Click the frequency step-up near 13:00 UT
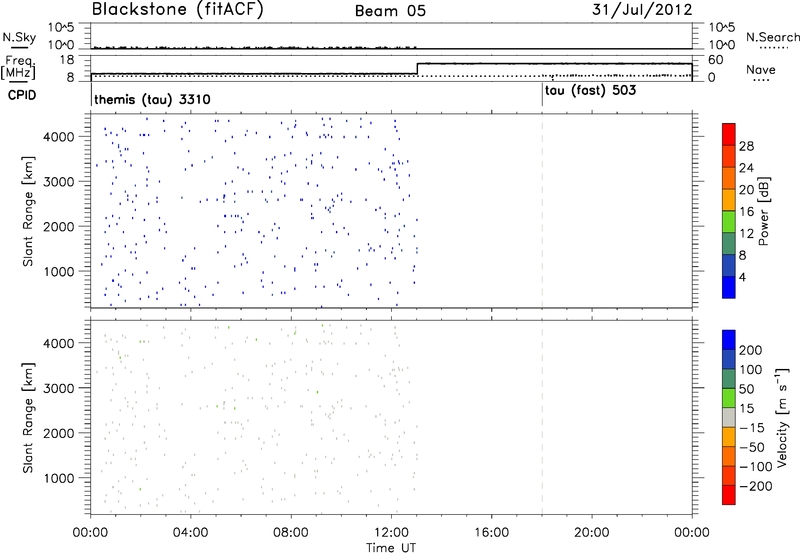Image resolution: width=800 pixels, height=554 pixels. pos(417,68)
